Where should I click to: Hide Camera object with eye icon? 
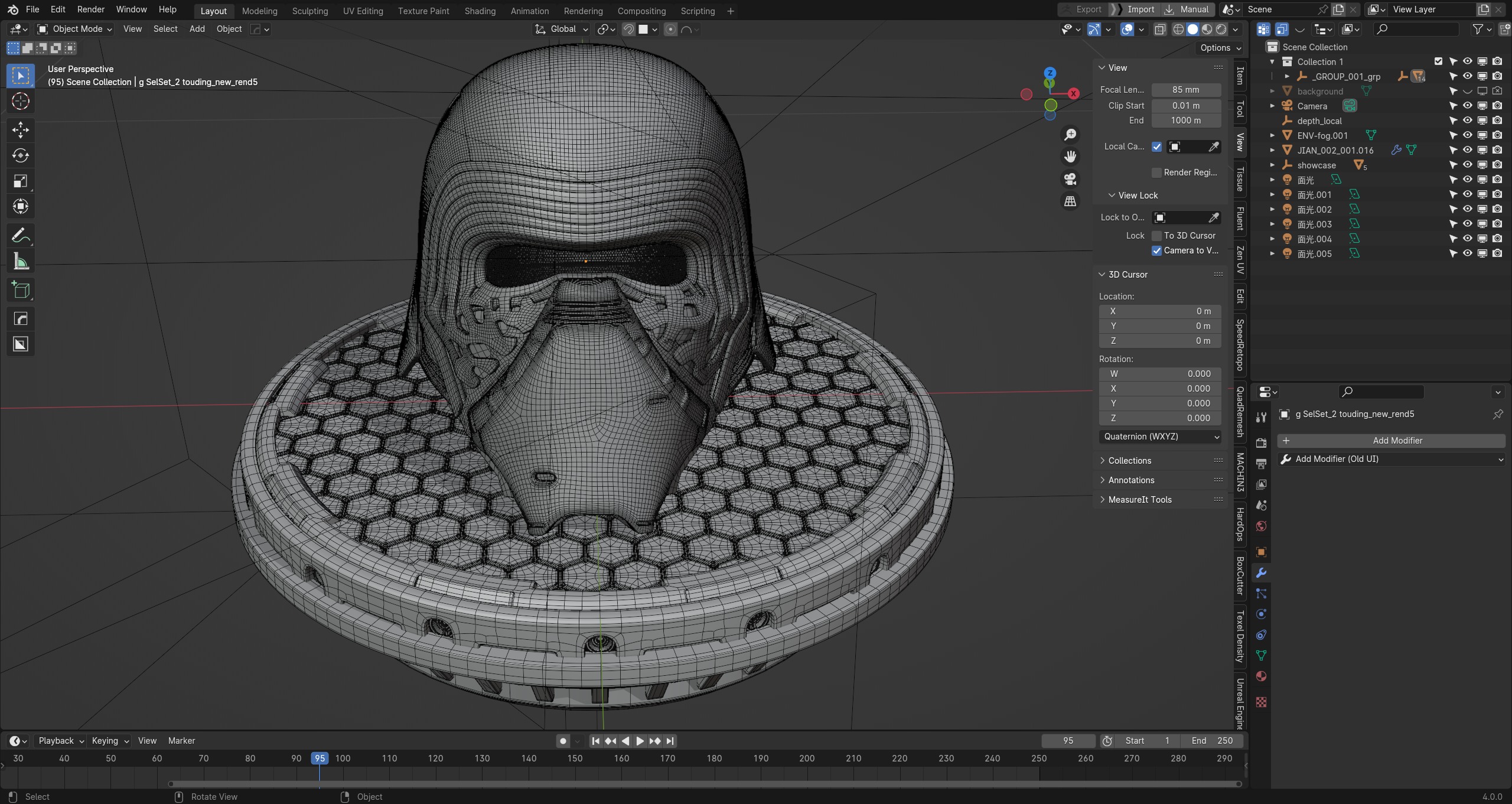(x=1467, y=106)
